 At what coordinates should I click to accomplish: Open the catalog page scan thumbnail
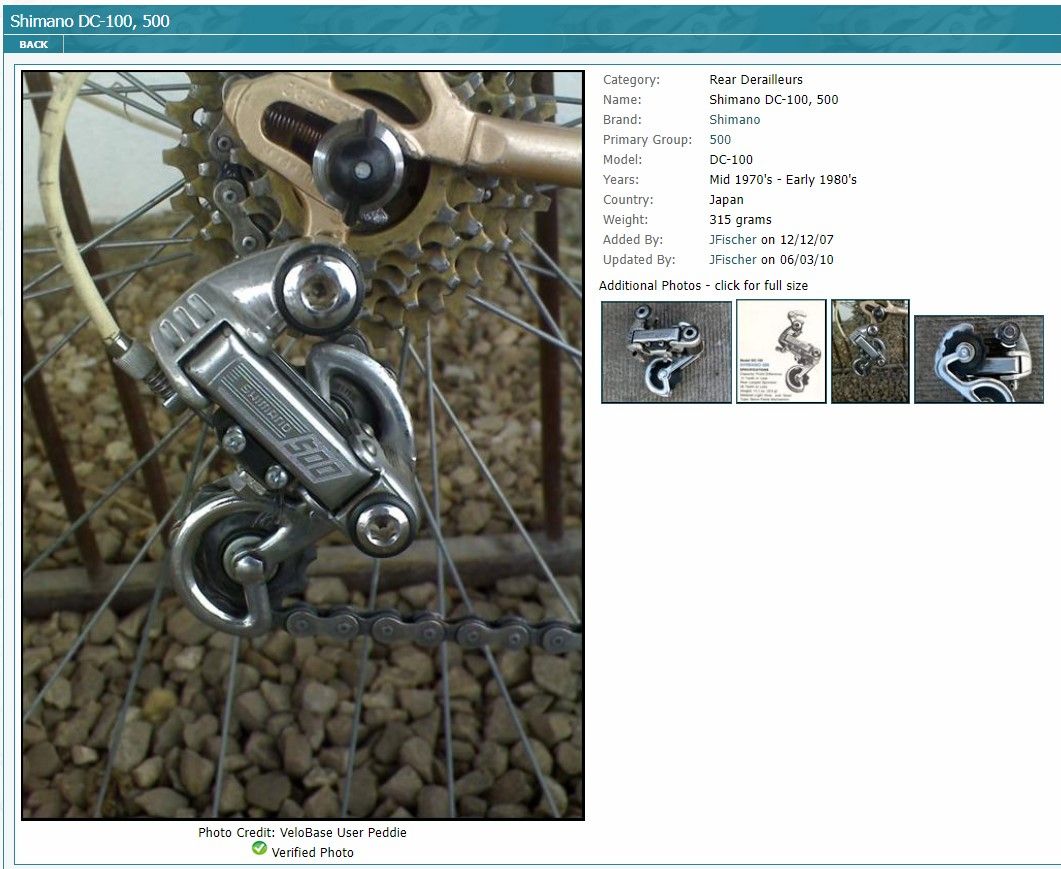pyautogui.click(x=781, y=352)
